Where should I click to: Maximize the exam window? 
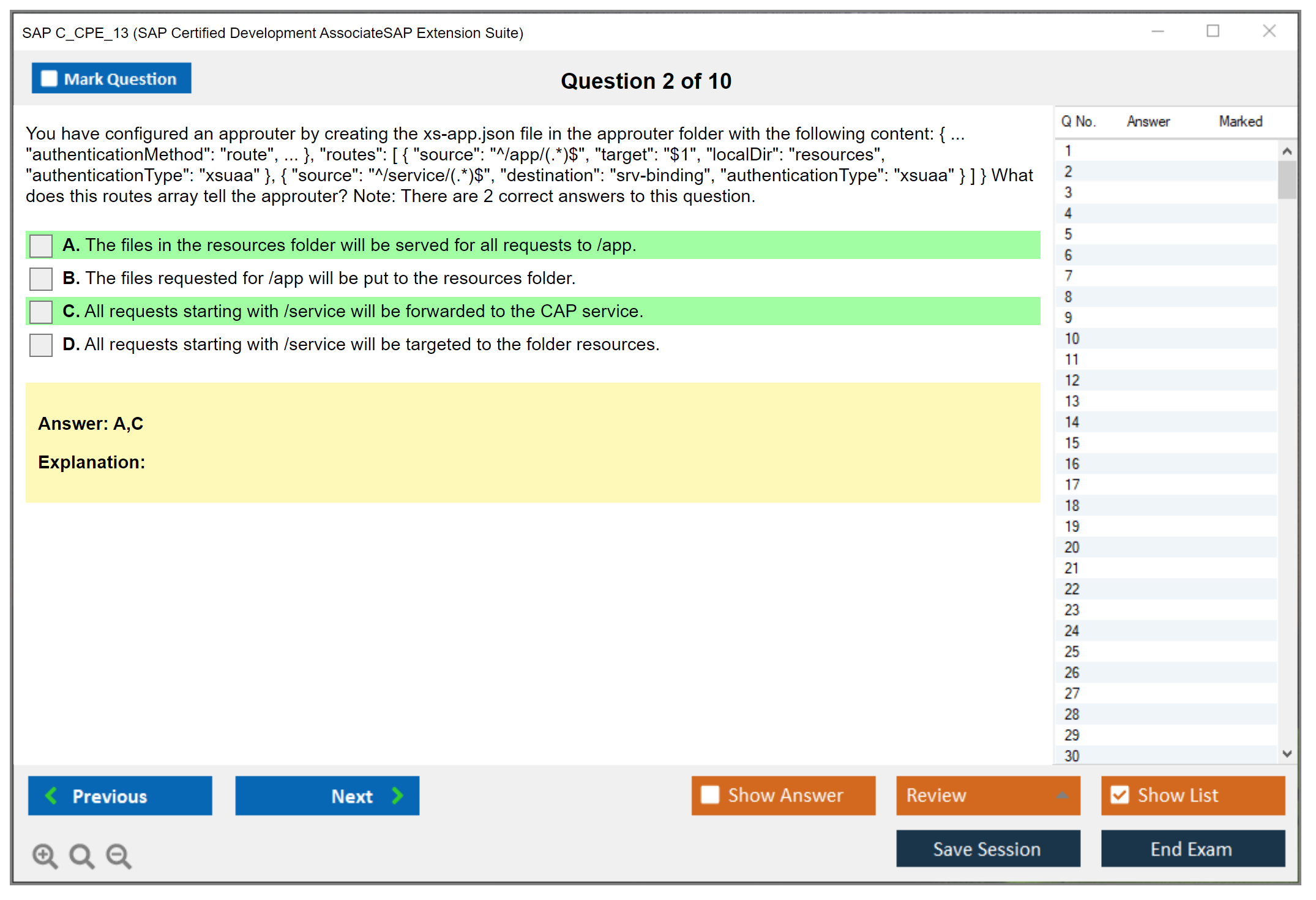1213,31
